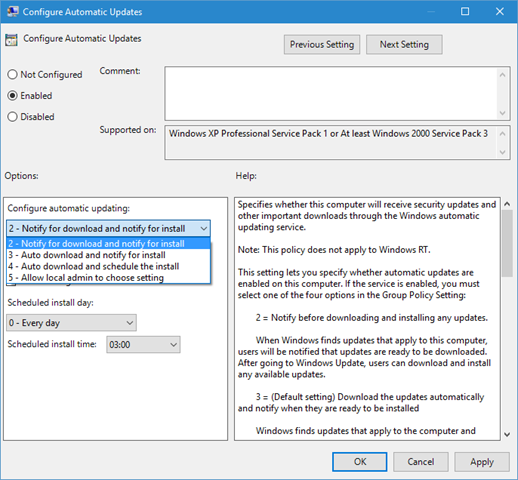The height and width of the screenshot is (480, 518).
Task: Go to Previous Setting
Action: click(322, 44)
